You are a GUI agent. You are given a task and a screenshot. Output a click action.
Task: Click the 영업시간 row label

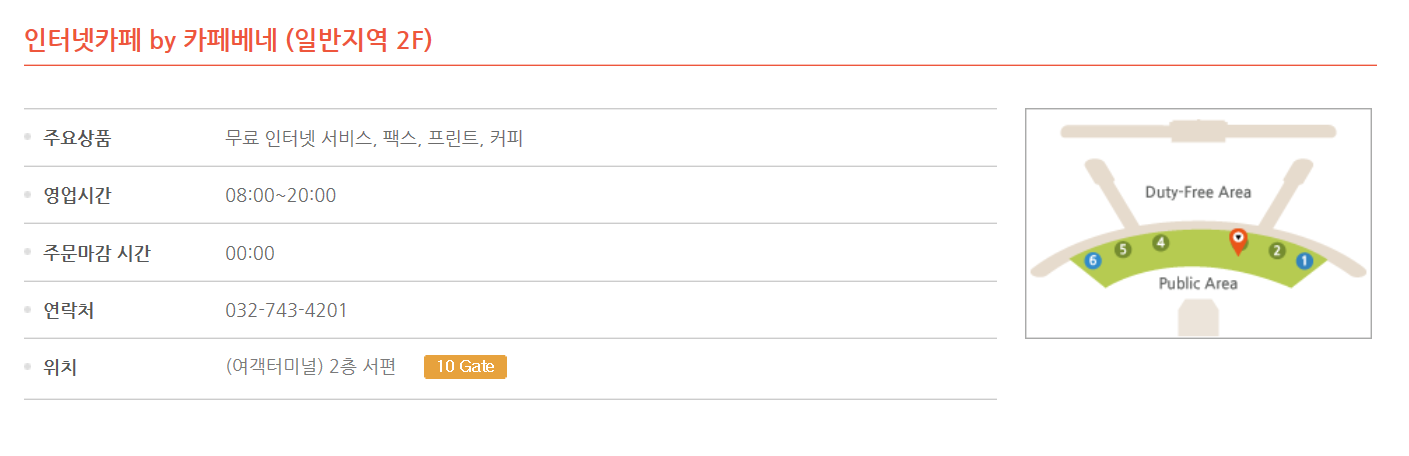pyautogui.click(x=77, y=195)
